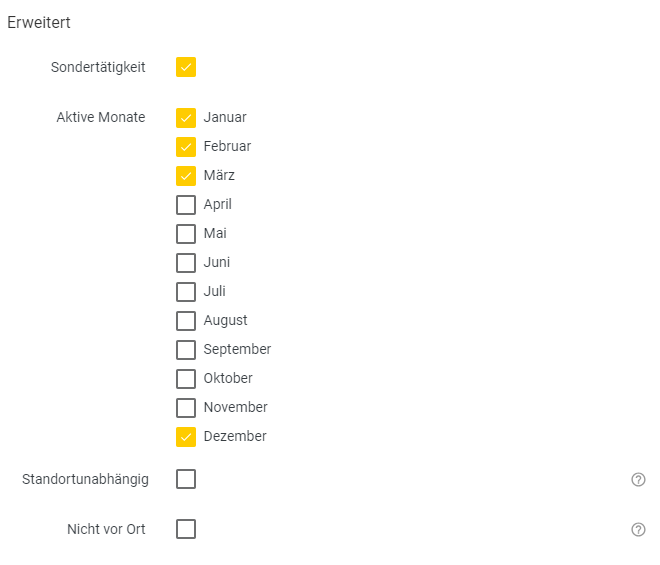This screenshot has width=660, height=565.
Task: Enable November as active month
Action: (x=186, y=408)
